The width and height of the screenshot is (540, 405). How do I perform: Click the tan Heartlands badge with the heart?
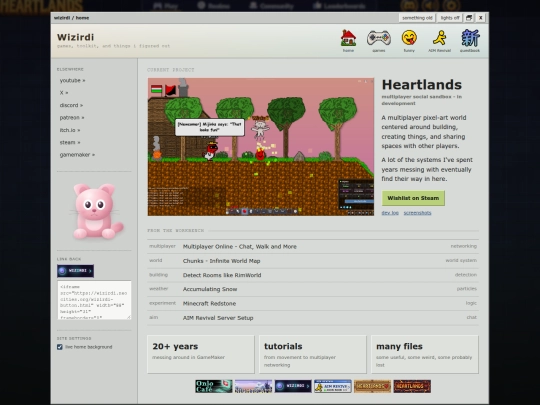coord(373,386)
